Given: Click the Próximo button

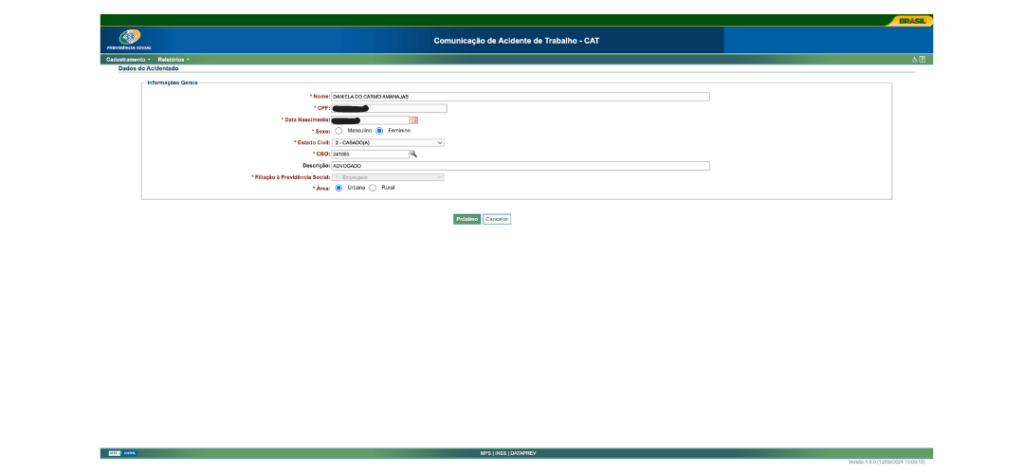Looking at the screenshot, I should pyautogui.click(x=467, y=219).
